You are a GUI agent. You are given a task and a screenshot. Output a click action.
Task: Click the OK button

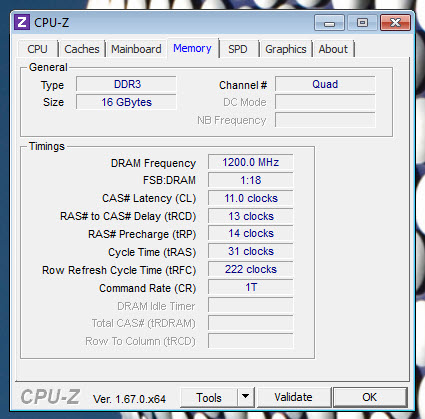pyautogui.click(x=370, y=397)
